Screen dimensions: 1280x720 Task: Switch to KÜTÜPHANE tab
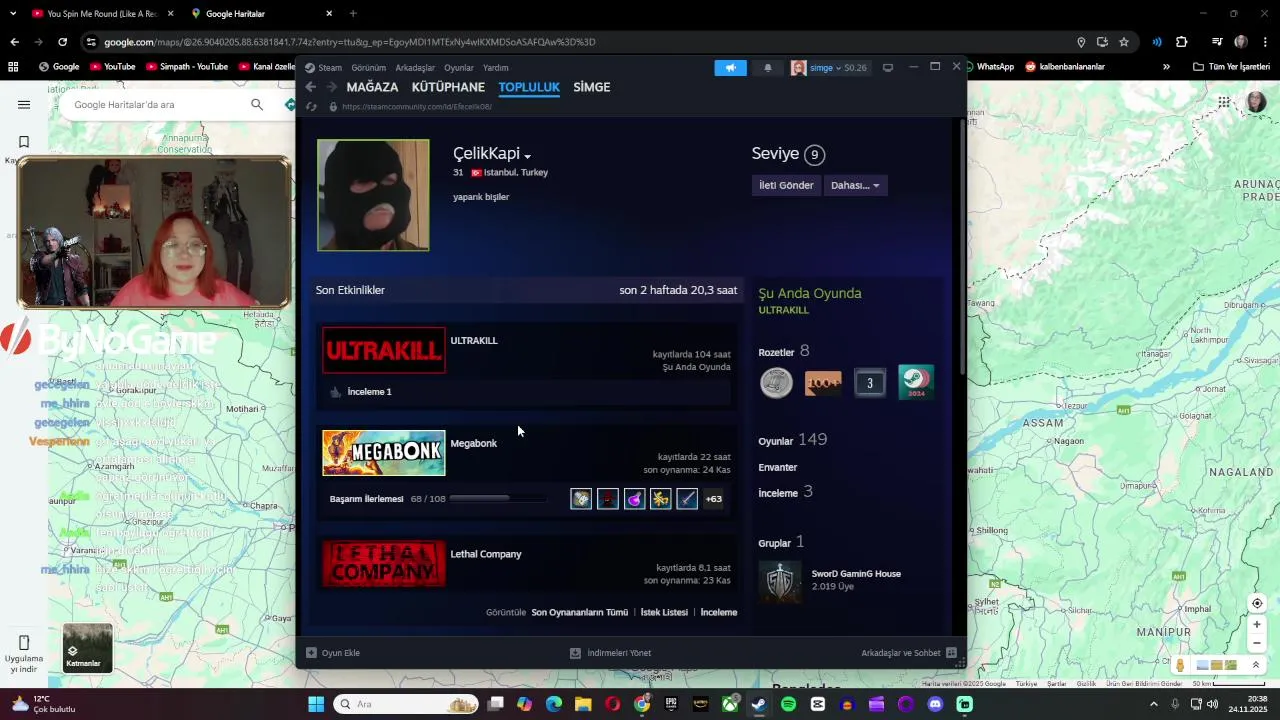point(448,87)
